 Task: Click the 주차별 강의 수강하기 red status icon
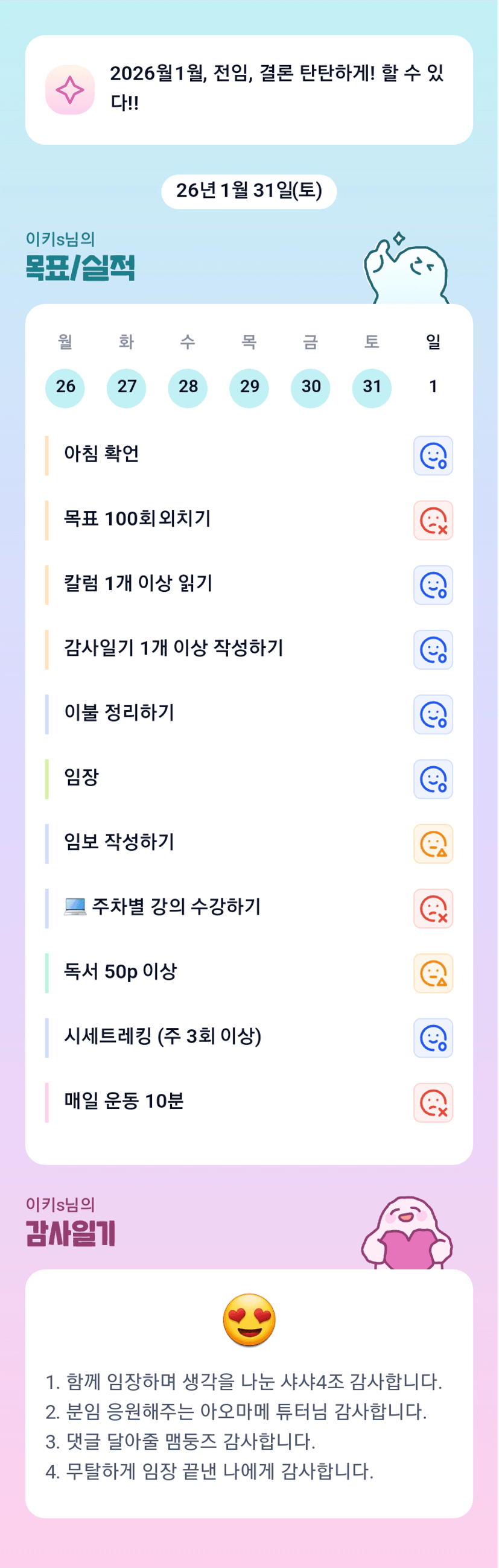pos(433,908)
